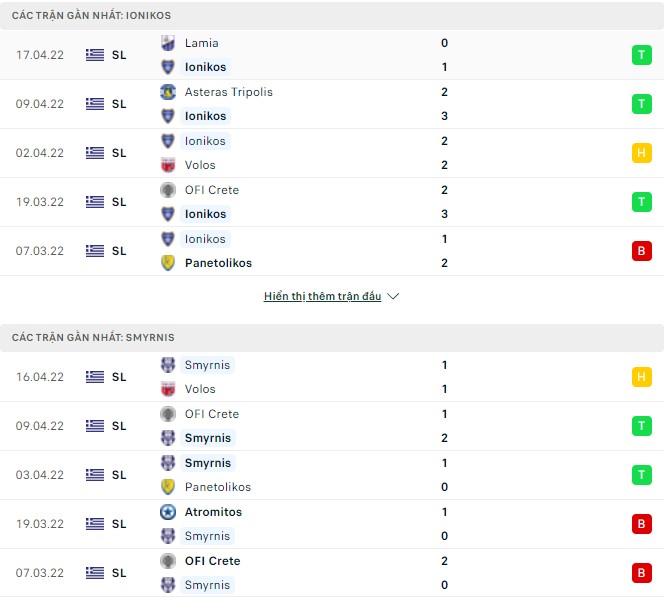Click the Volos crest under Ionikos on 02.04.22
The image size is (670, 598).
168,165
